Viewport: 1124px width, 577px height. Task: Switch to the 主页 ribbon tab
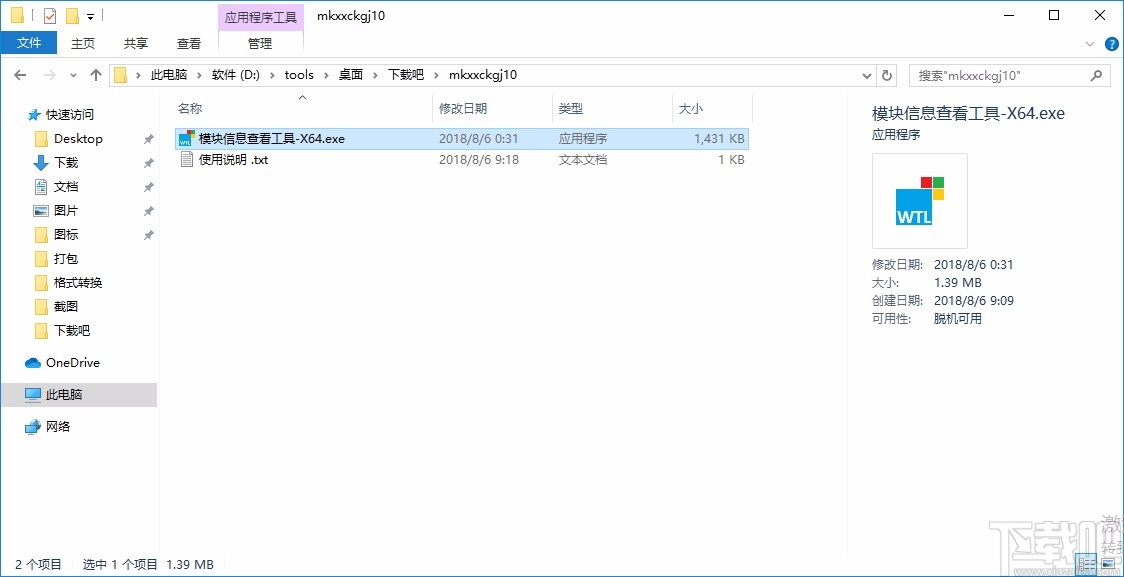point(82,43)
